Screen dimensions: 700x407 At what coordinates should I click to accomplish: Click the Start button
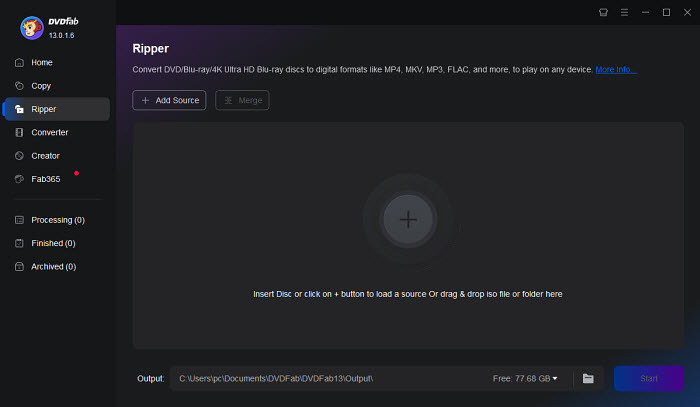649,378
